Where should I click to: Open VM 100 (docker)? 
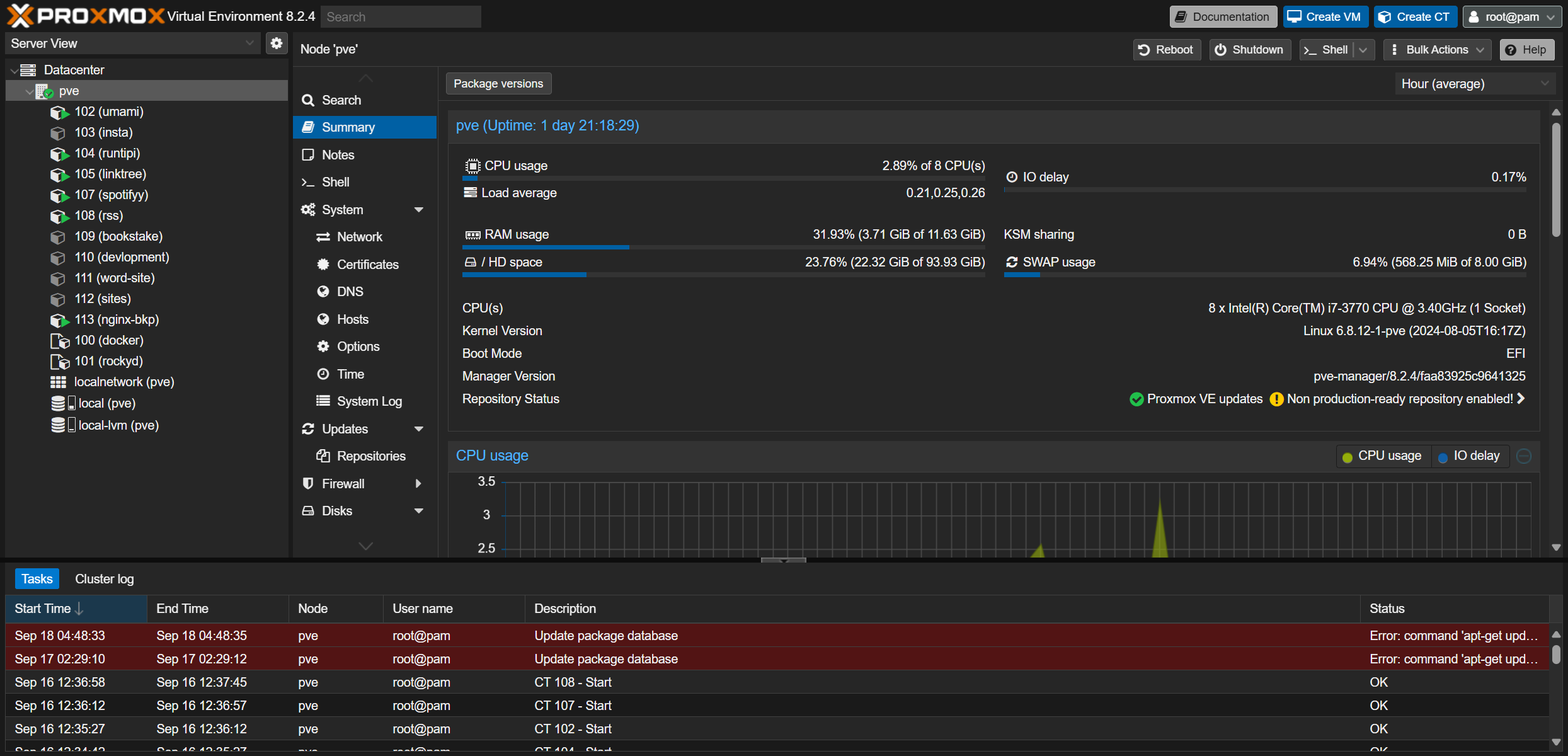109,340
